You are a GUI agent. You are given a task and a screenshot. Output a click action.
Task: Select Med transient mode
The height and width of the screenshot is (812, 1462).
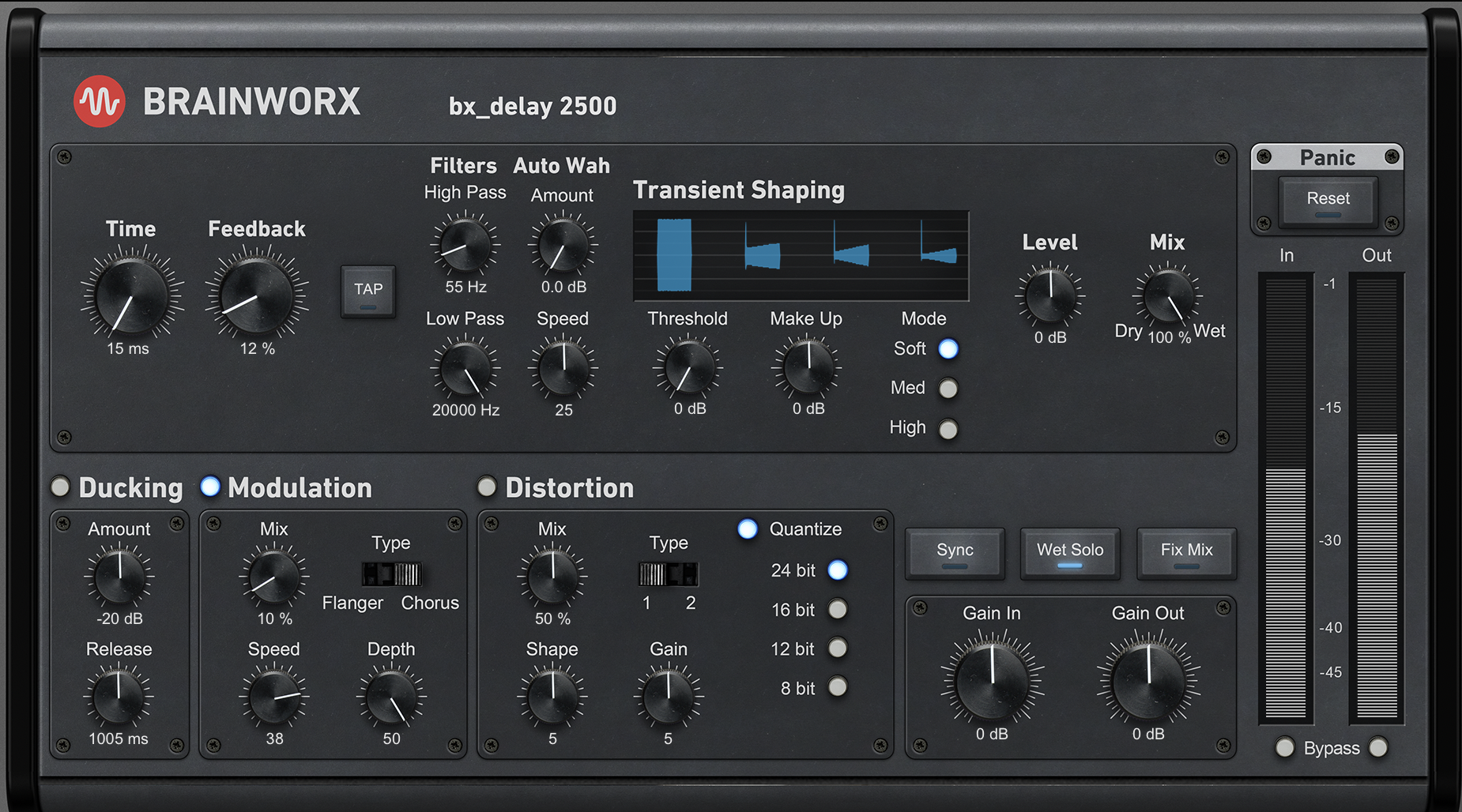(x=948, y=389)
